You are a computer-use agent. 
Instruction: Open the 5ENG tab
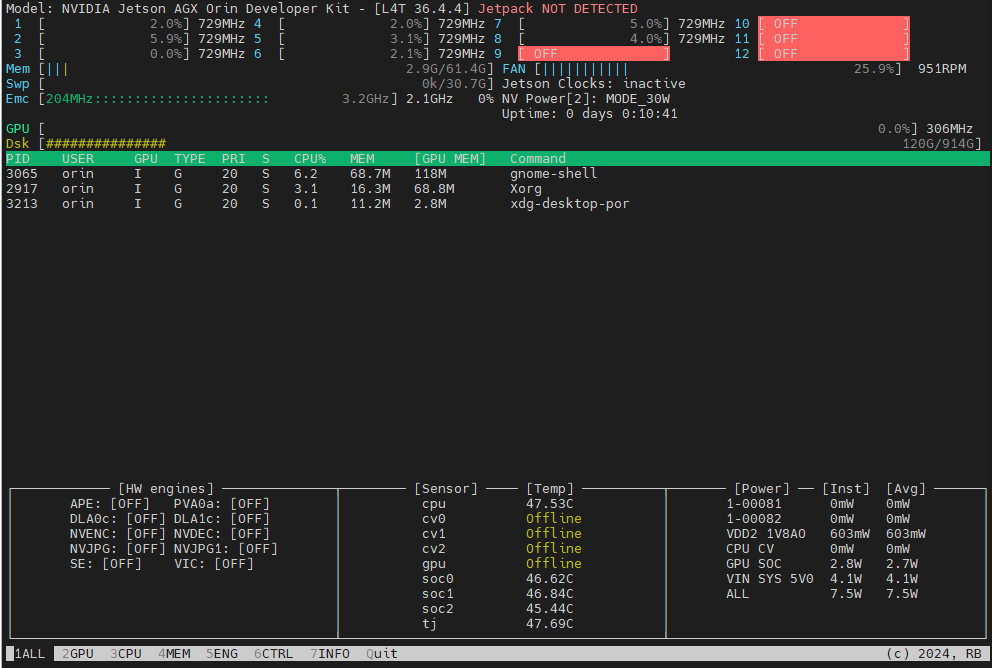[222, 653]
